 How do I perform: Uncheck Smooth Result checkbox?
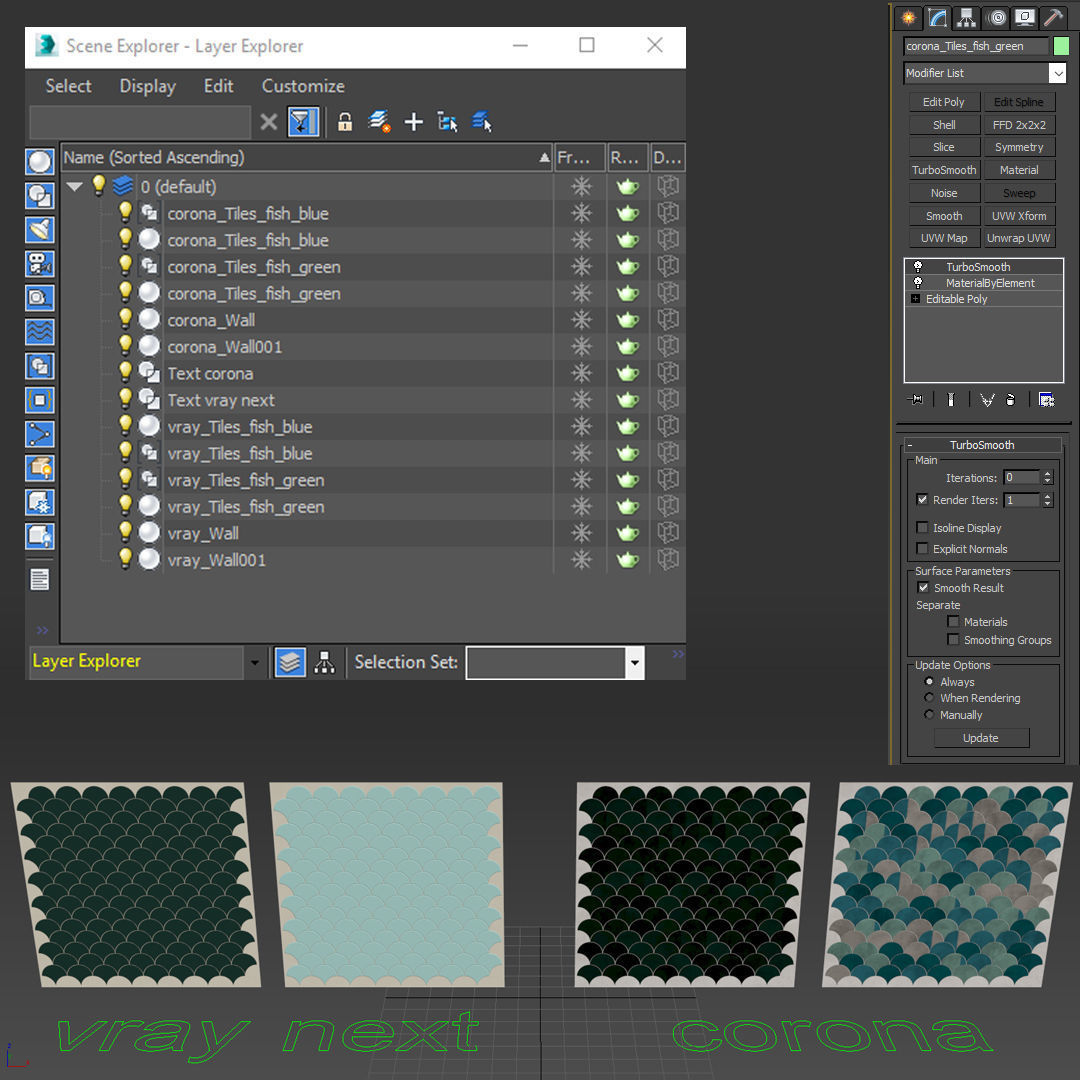click(x=923, y=588)
